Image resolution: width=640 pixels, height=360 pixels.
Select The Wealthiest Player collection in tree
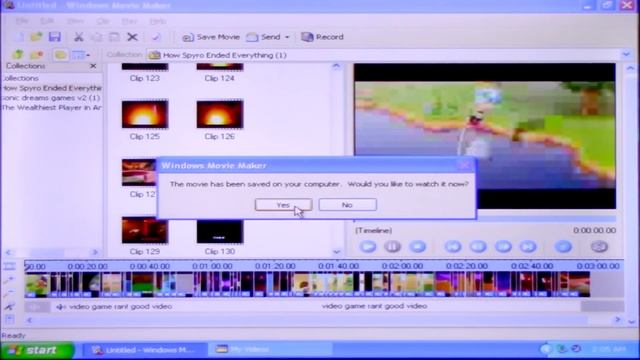(x=52, y=108)
